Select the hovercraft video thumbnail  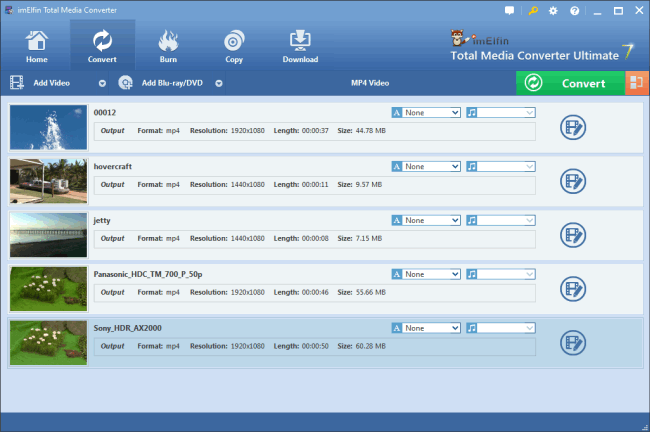49,181
